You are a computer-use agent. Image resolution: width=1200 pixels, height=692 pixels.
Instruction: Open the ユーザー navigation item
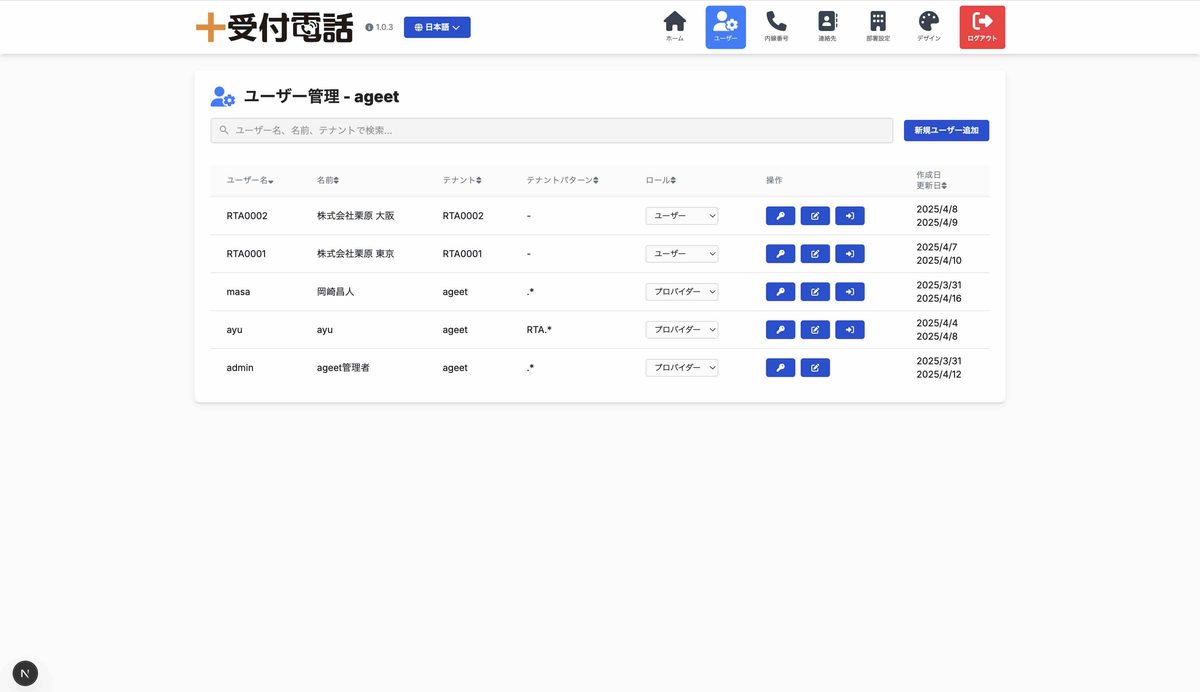pos(725,27)
